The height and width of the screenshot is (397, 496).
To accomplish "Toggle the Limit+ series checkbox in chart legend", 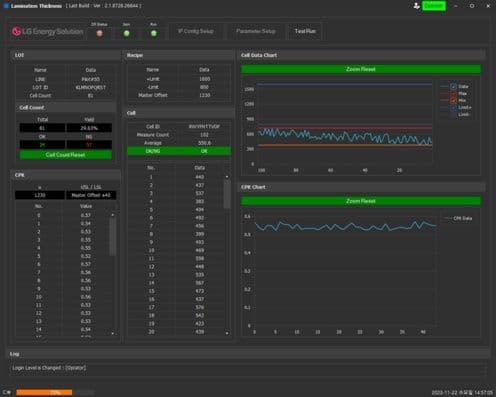I will coord(453,107).
